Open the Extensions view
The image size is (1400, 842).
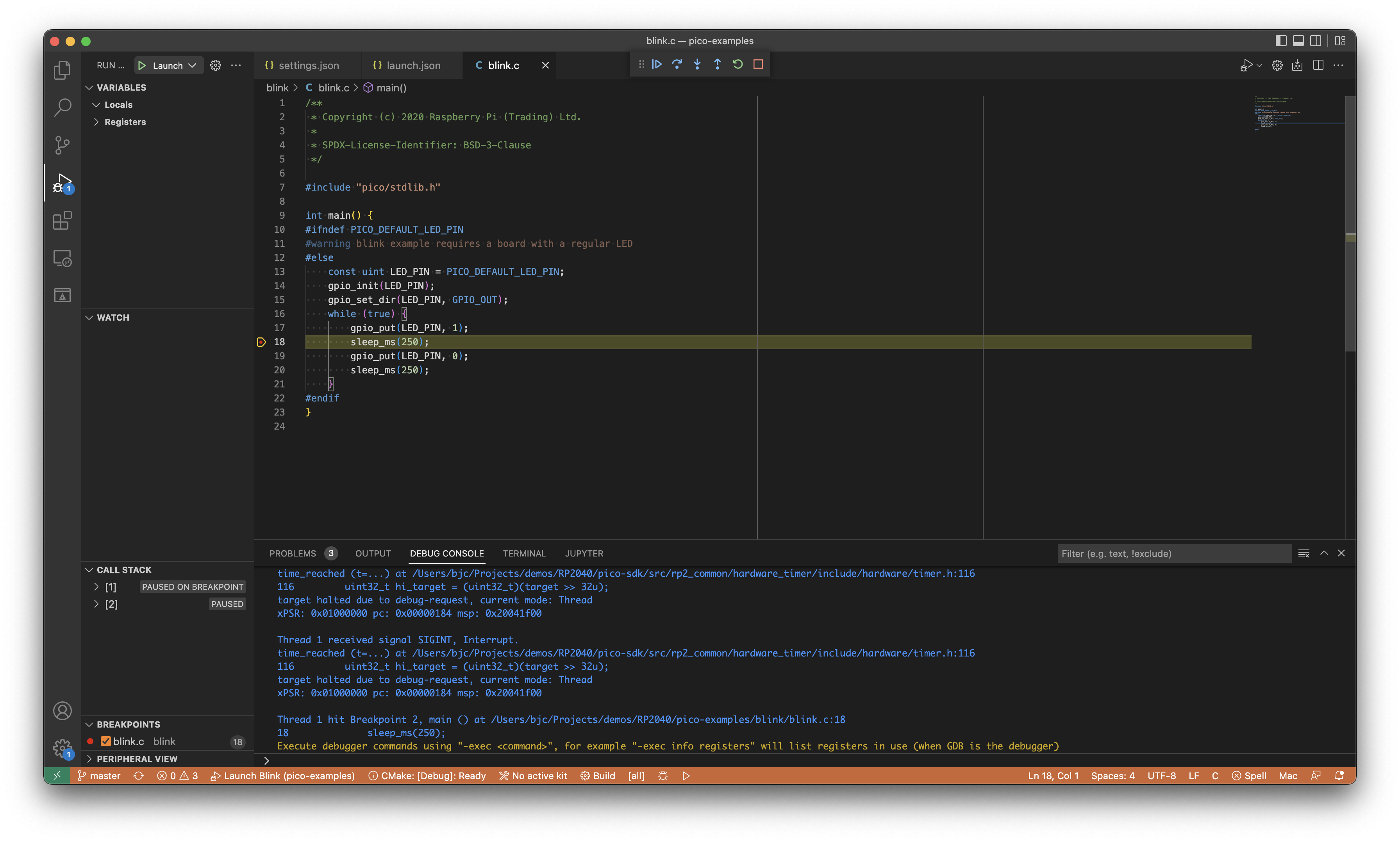point(62,220)
